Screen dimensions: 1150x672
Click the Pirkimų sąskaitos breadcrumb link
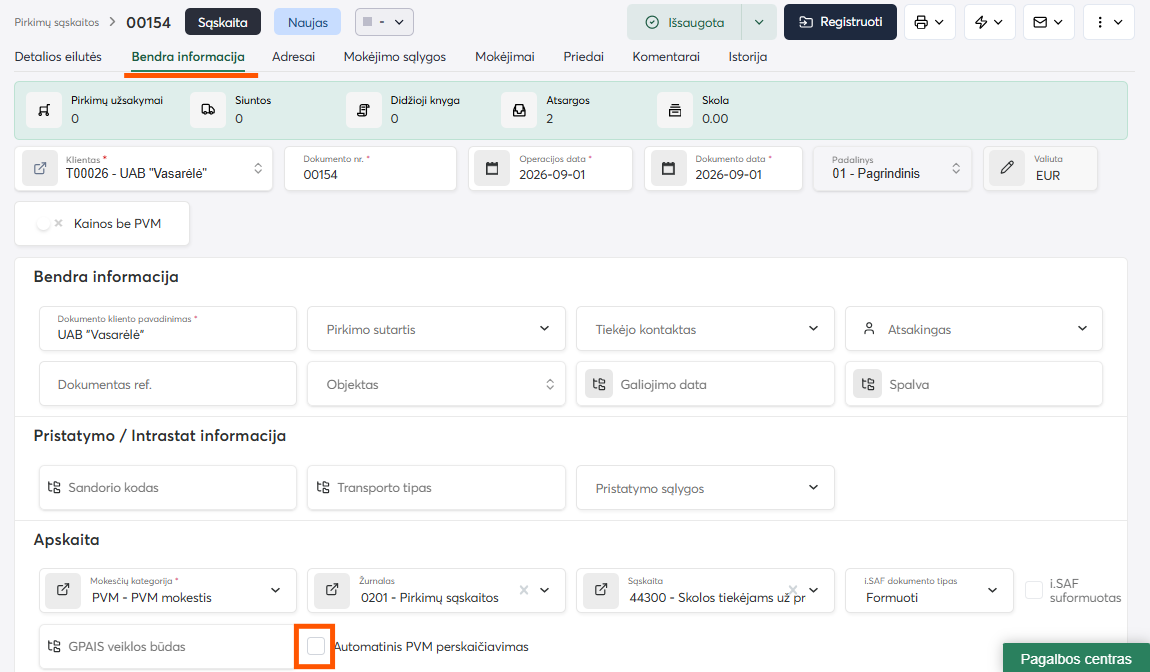[x=56, y=22]
